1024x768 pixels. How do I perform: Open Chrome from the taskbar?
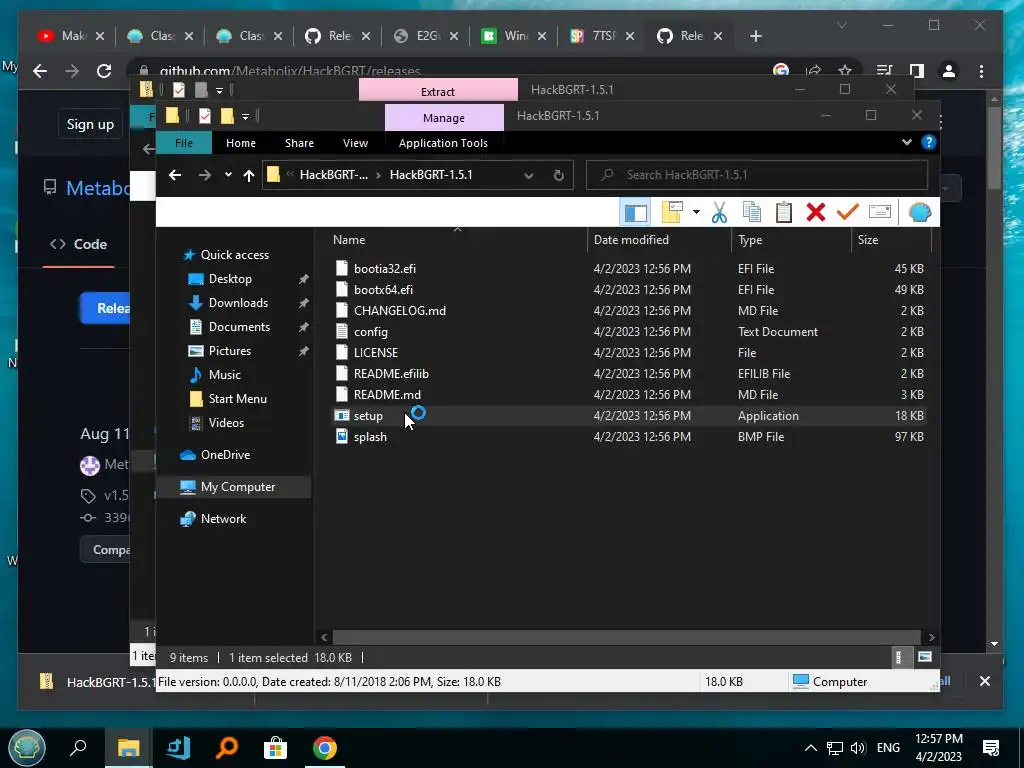(x=325, y=748)
